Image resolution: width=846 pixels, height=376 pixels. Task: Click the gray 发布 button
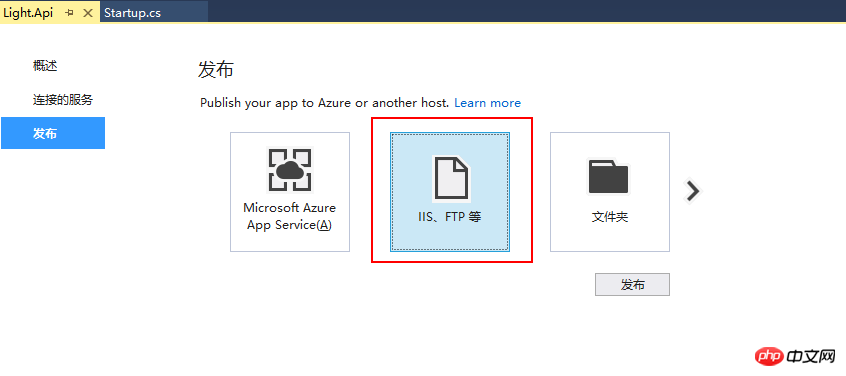tap(632, 284)
